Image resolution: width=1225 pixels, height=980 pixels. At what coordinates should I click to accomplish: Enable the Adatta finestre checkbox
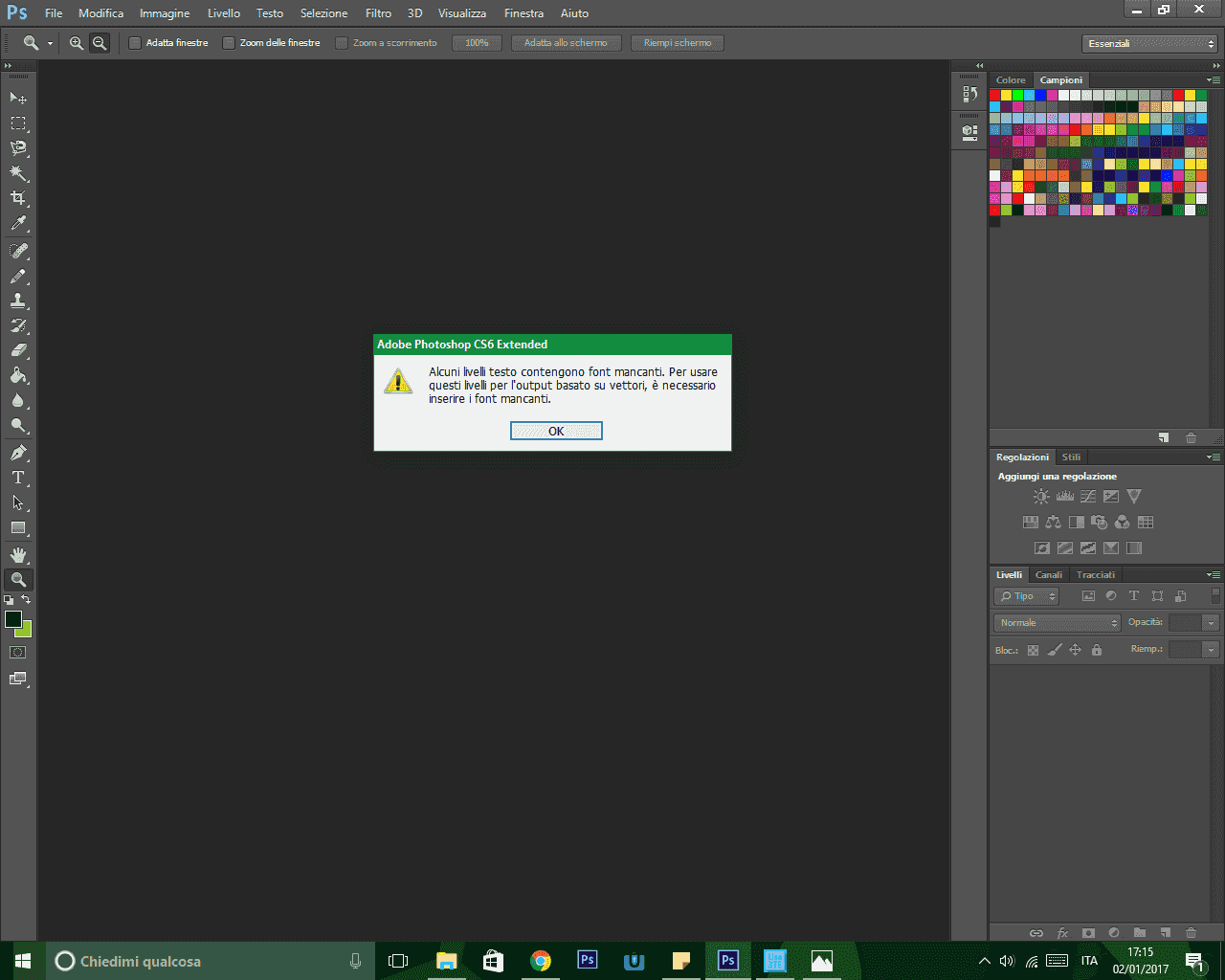click(135, 43)
